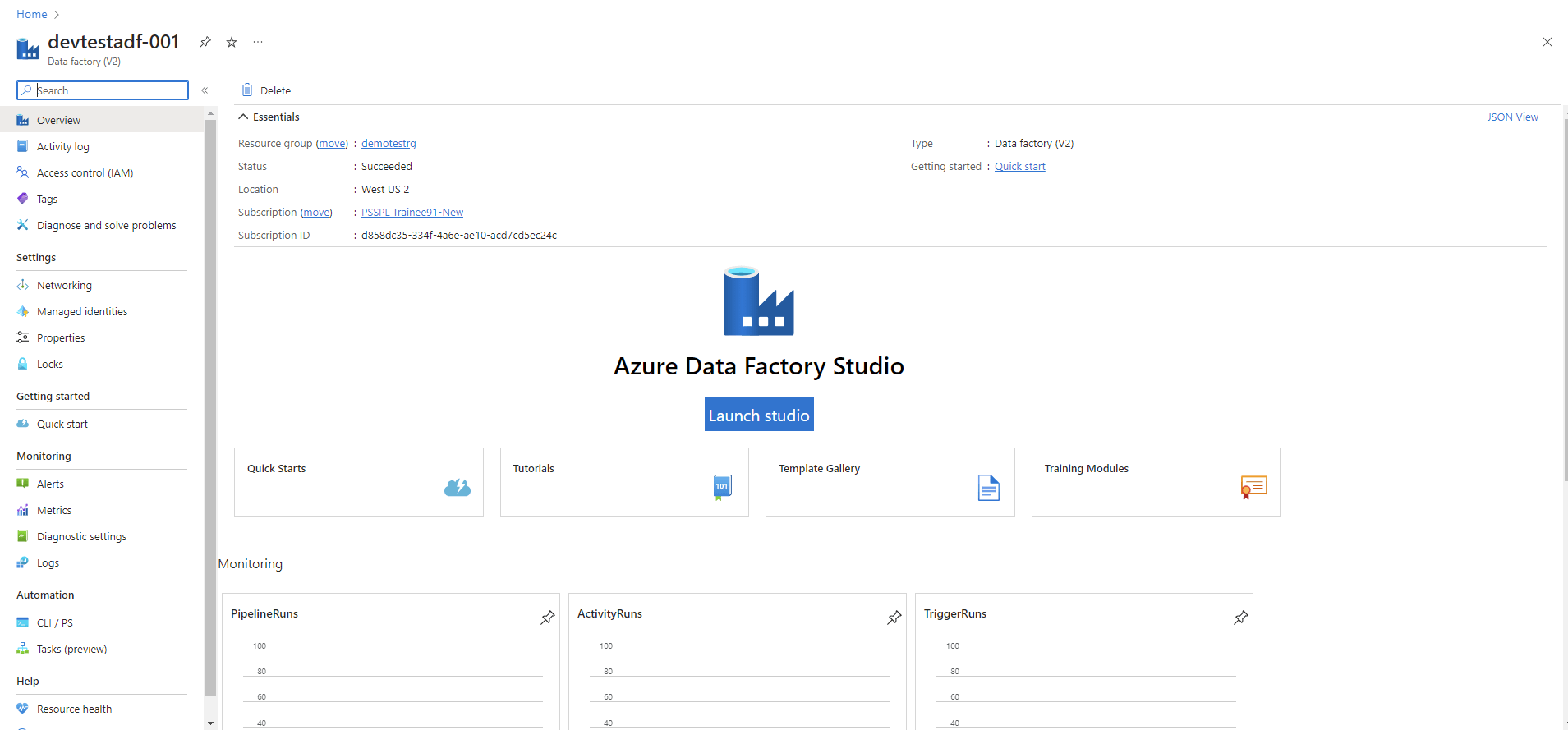
Task: Mark resource as favorite with star icon
Action: coord(232,42)
